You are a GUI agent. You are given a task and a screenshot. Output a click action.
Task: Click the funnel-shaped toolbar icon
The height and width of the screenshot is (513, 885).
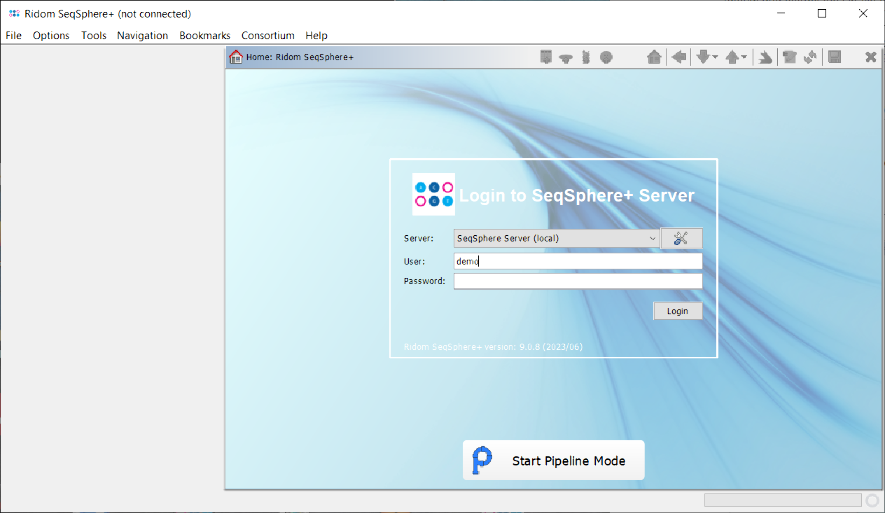566,58
